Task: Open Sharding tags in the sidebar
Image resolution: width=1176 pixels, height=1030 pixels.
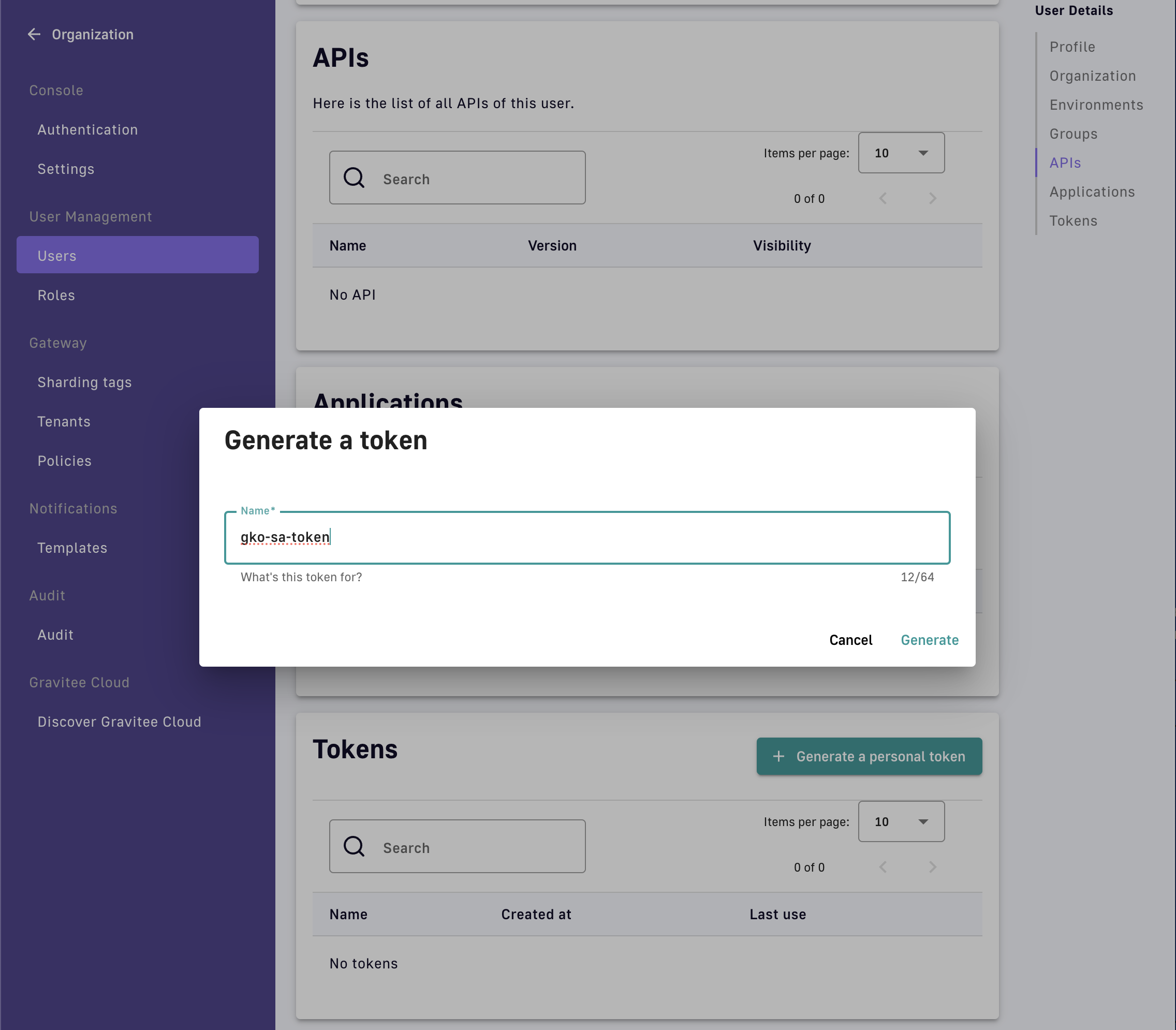Action: coord(84,383)
